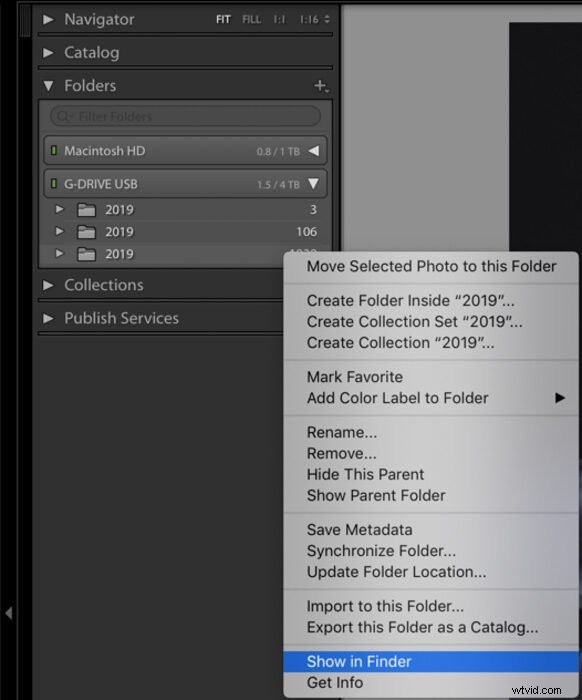Choose Remove... from context menu
The height and width of the screenshot is (700, 582).
[x=431, y=453]
